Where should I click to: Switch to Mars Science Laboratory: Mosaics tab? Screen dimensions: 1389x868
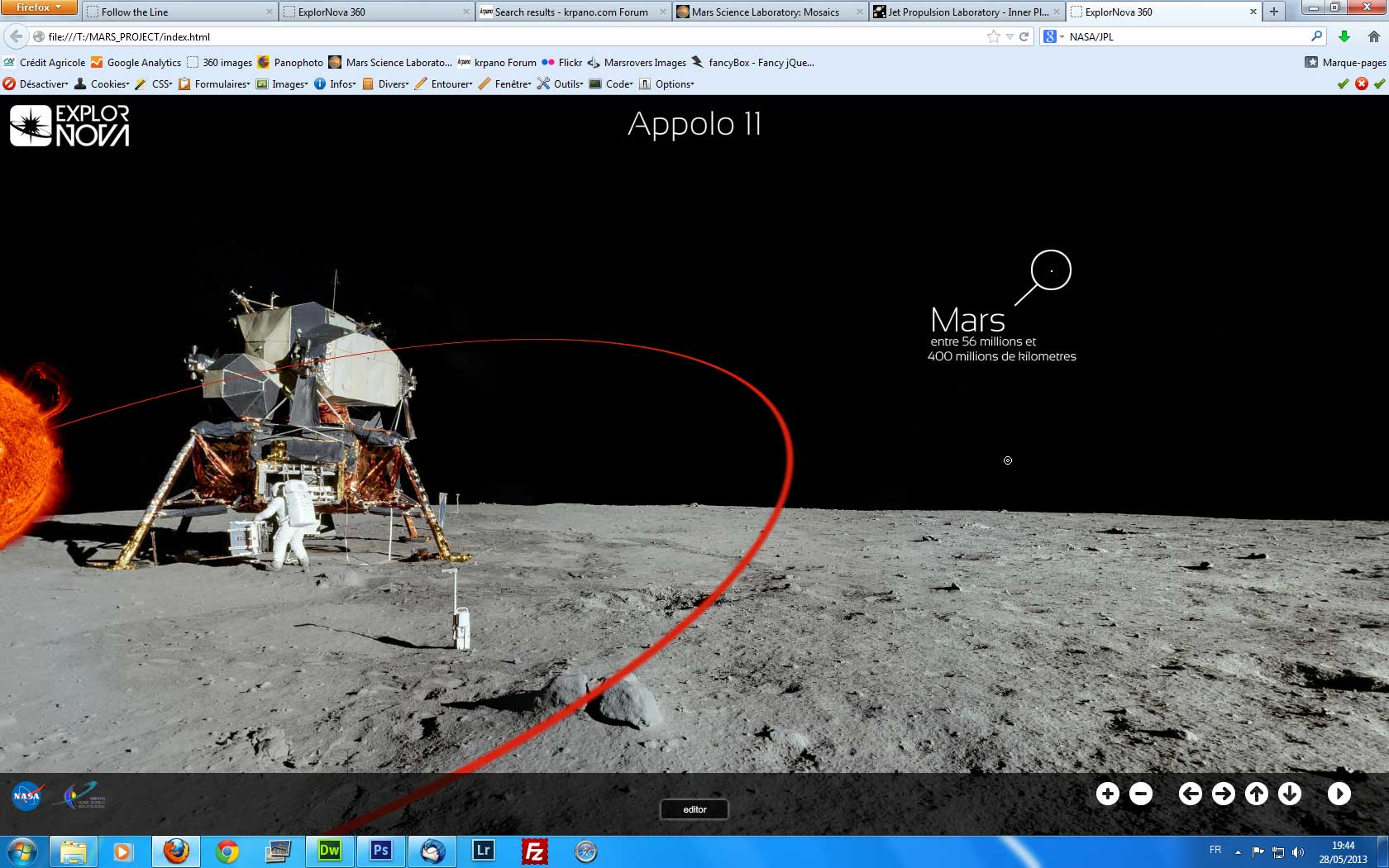[765, 12]
